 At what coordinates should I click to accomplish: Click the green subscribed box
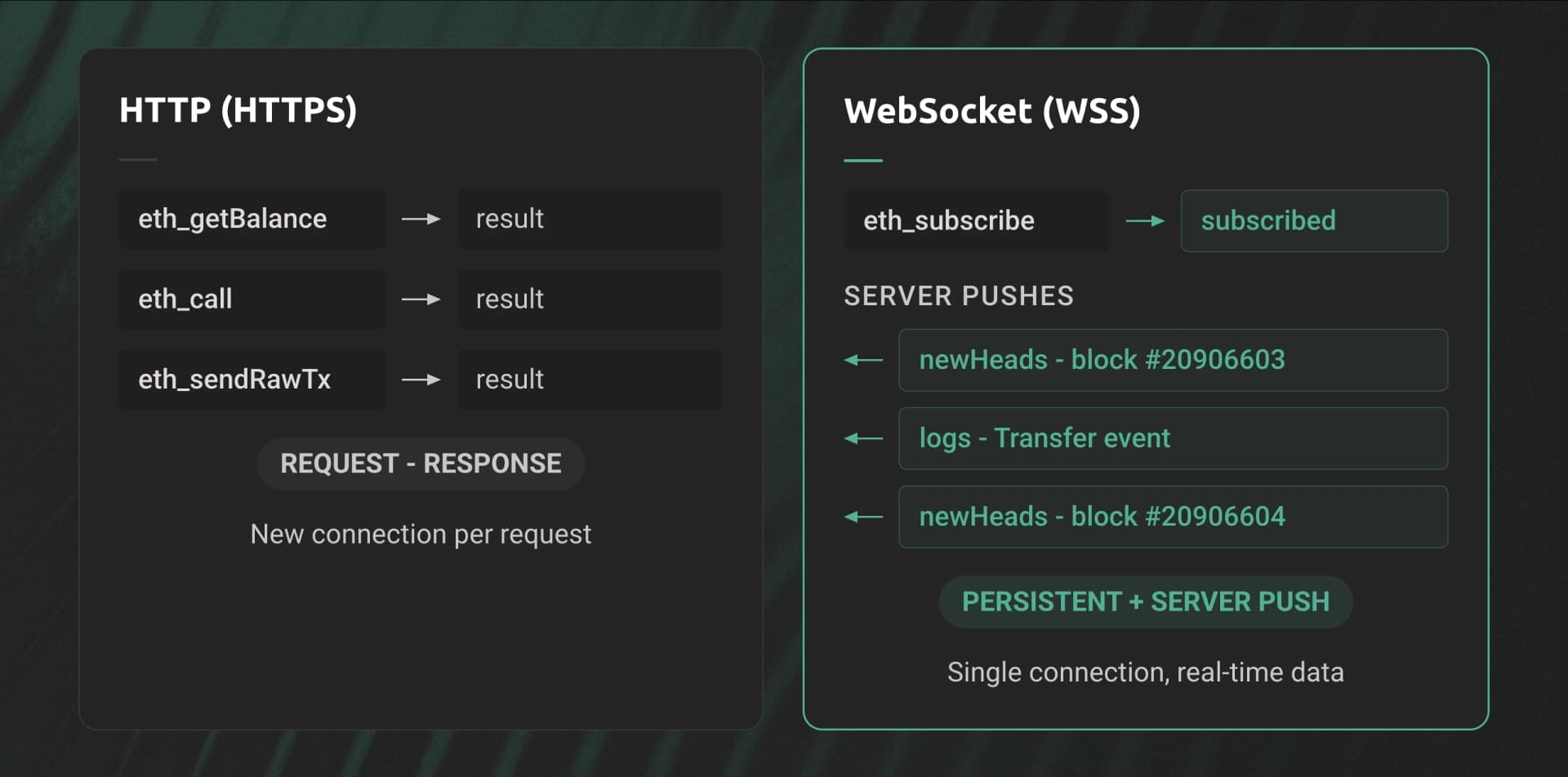click(x=1314, y=221)
